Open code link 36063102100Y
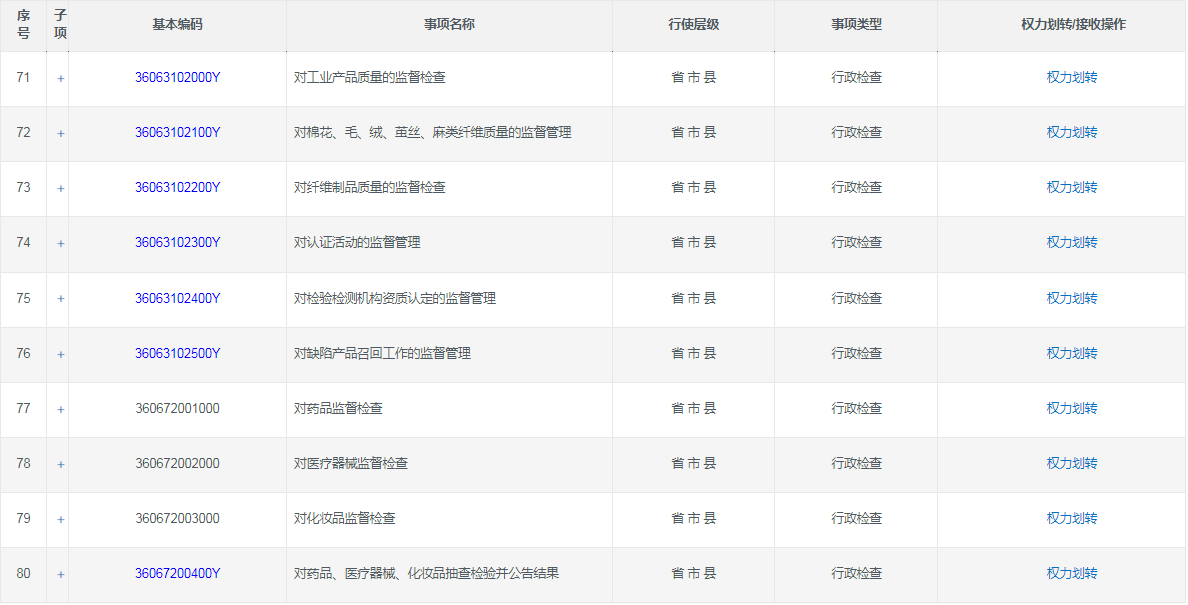 (177, 132)
